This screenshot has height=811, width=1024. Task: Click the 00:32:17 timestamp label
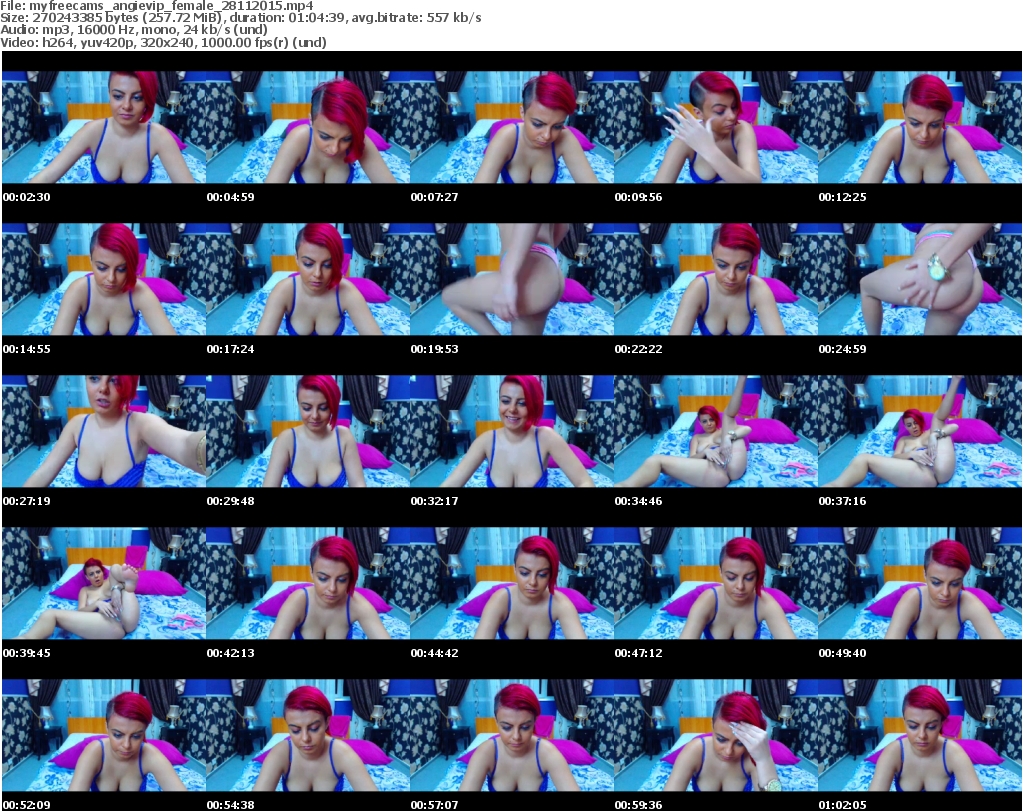coord(434,501)
